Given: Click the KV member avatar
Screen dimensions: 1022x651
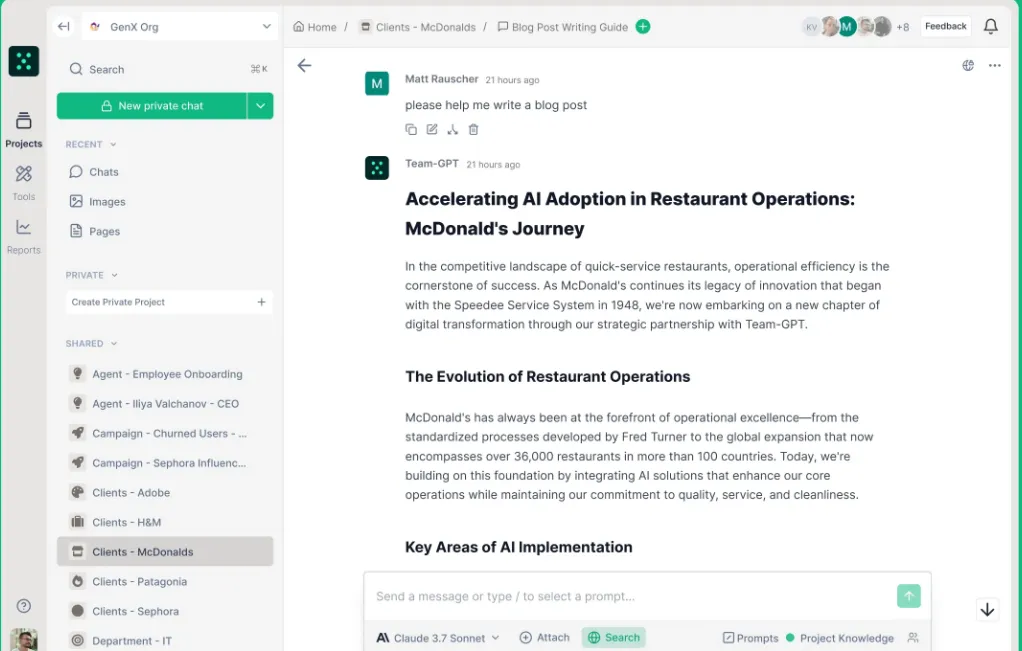Looking at the screenshot, I should [811, 27].
